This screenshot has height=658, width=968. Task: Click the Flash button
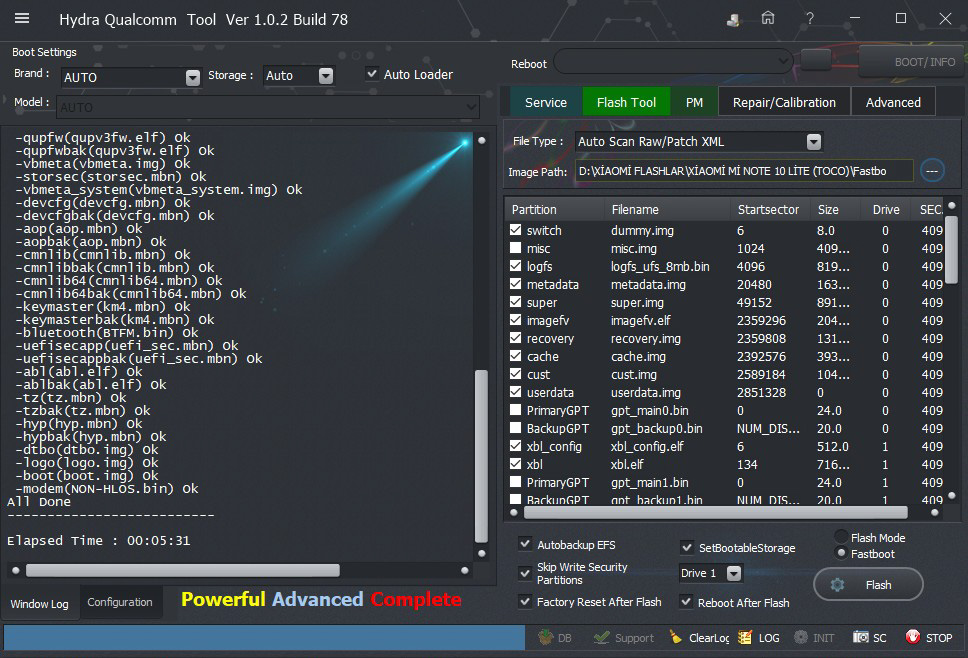coord(868,585)
